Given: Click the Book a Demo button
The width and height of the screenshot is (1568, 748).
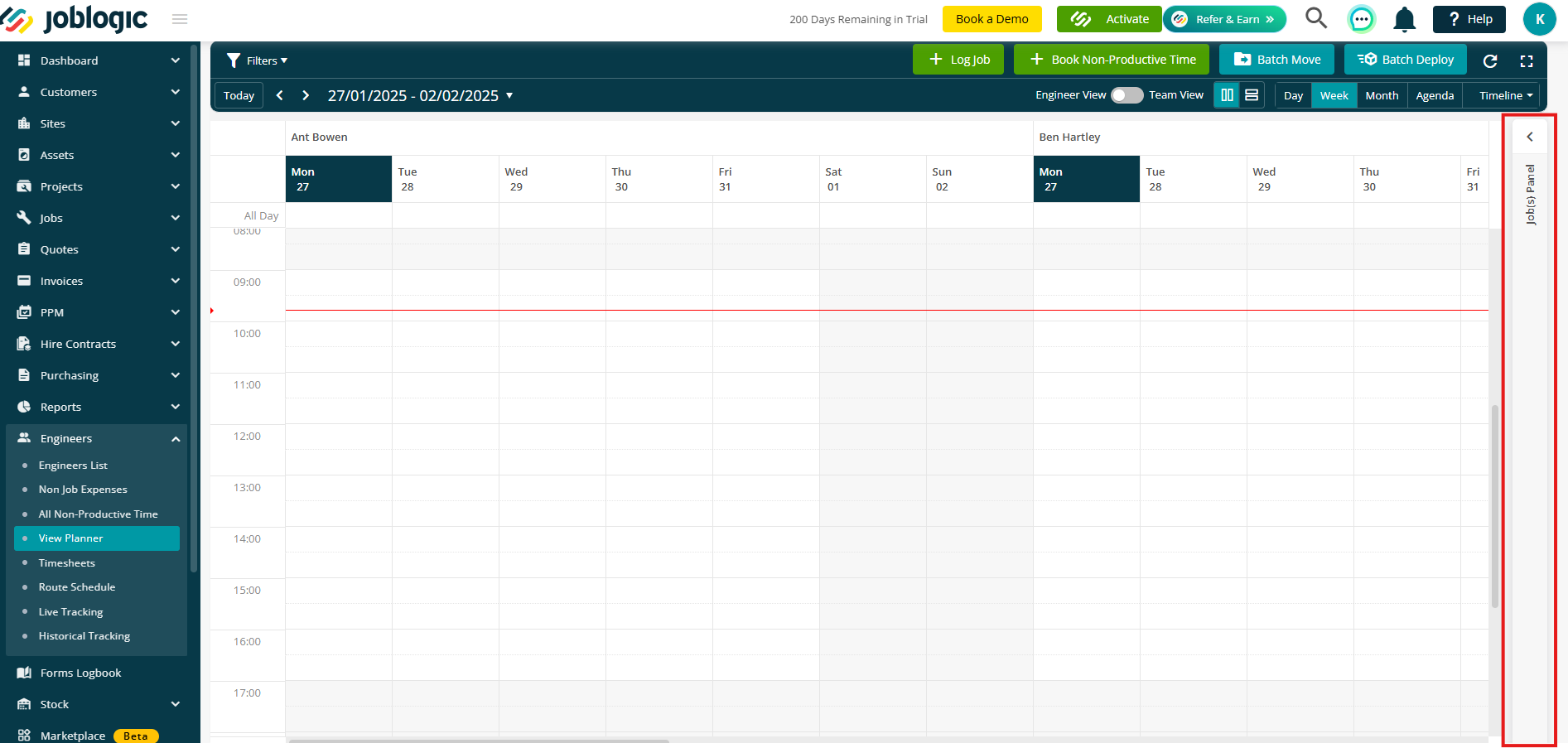Looking at the screenshot, I should [x=992, y=19].
